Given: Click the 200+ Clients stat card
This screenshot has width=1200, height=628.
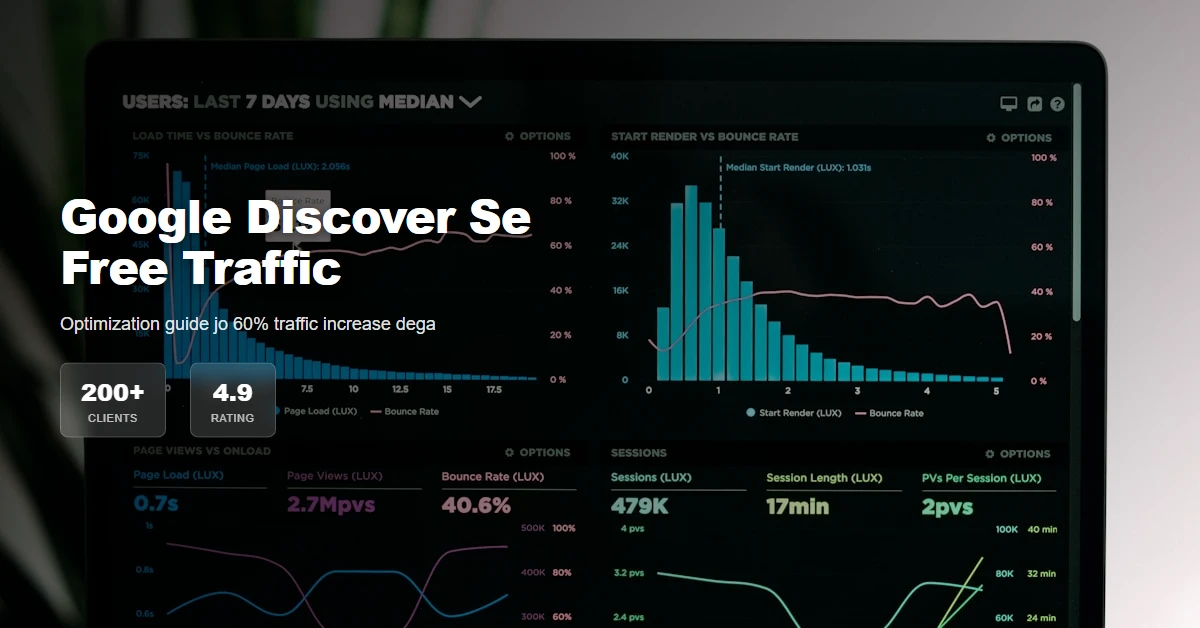Looking at the screenshot, I should (x=113, y=400).
